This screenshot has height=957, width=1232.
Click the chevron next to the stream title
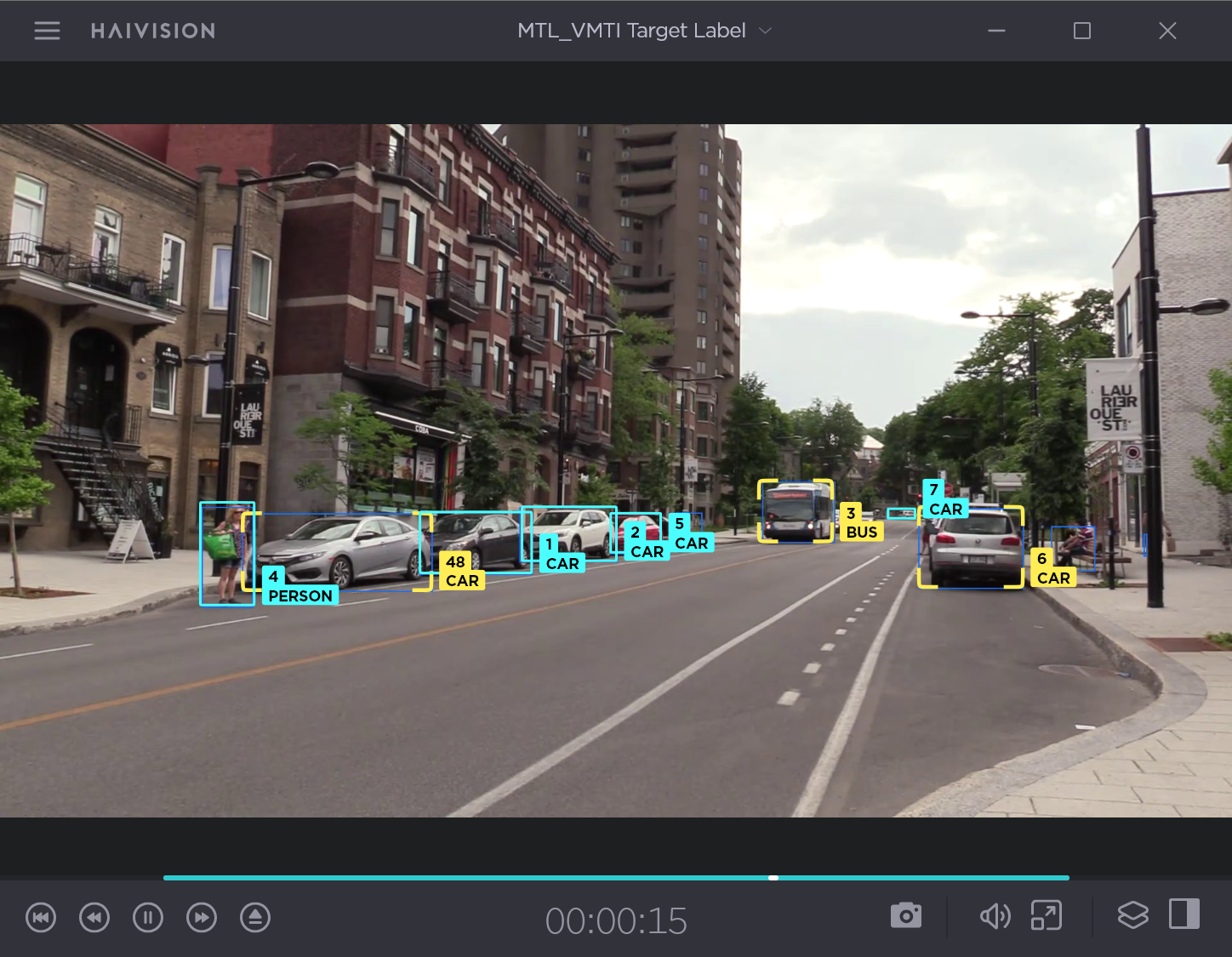click(x=766, y=31)
